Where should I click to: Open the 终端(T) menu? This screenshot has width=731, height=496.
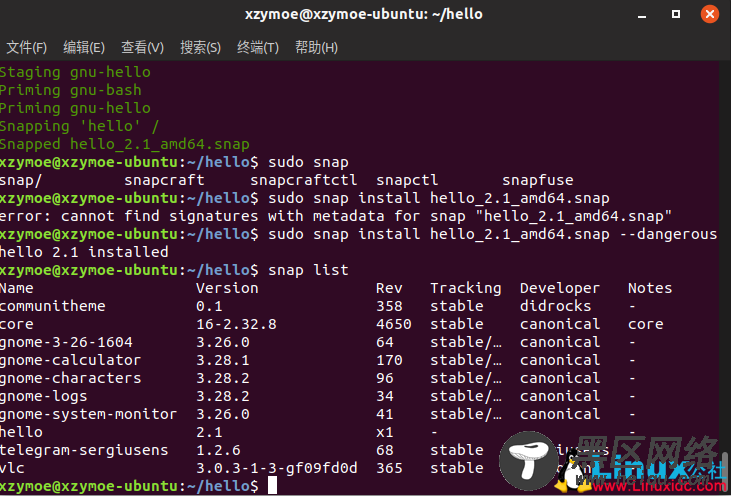(258, 47)
